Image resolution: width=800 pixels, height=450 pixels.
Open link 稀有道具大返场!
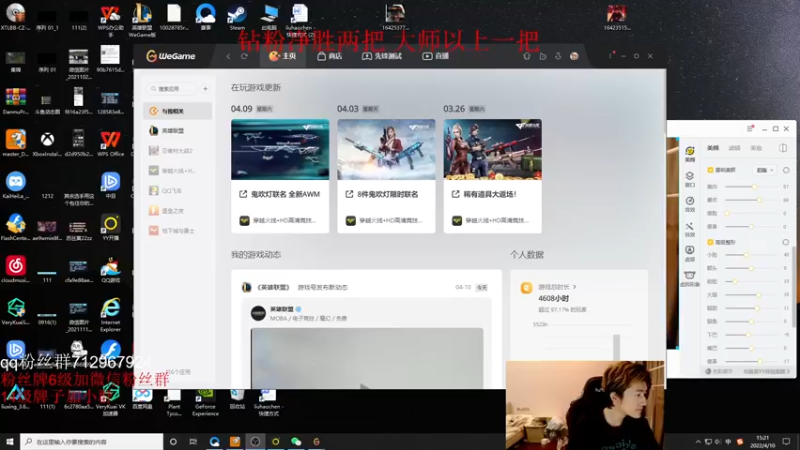(484, 194)
